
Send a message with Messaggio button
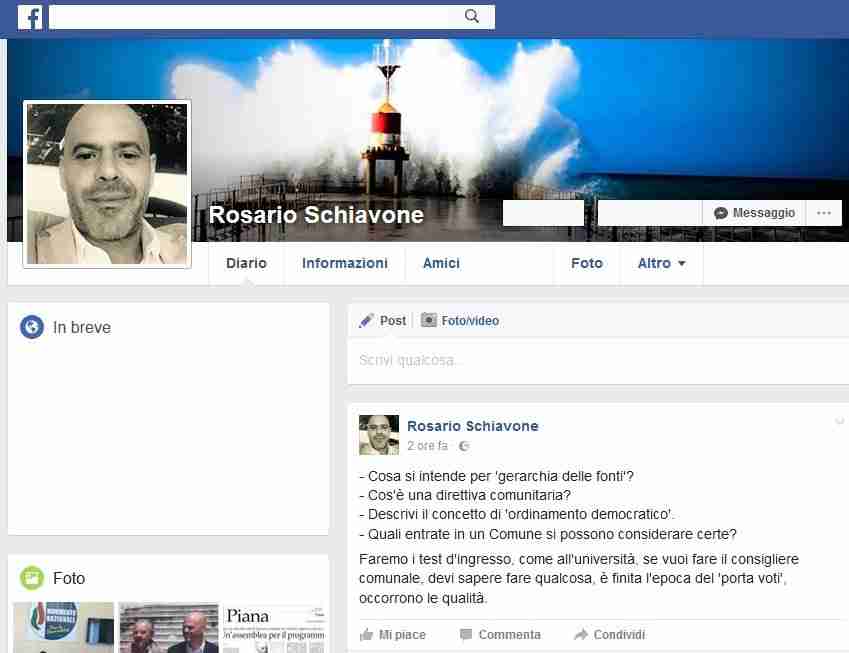755,213
